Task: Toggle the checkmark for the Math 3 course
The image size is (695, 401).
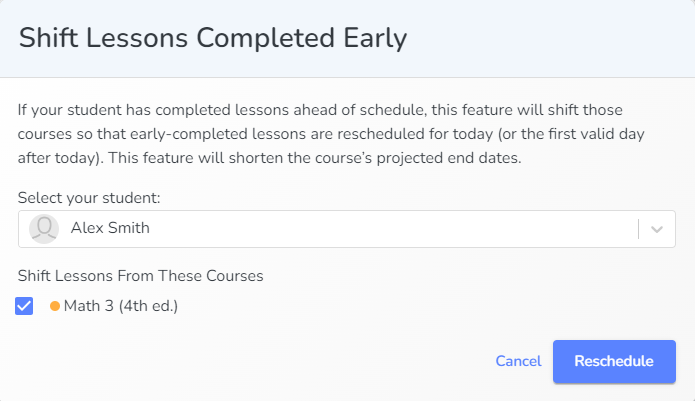Action: (x=24, y=306)
